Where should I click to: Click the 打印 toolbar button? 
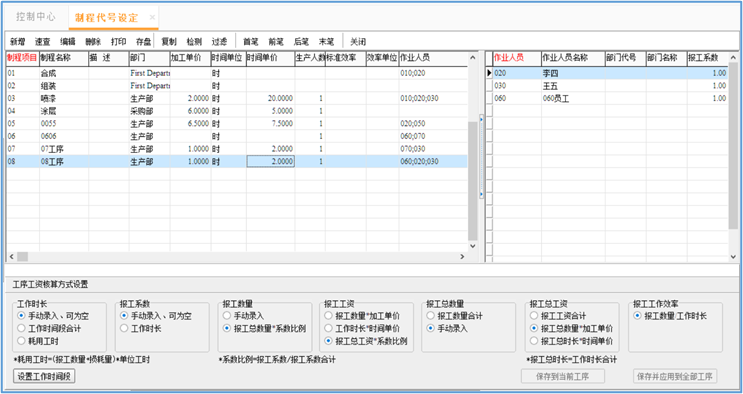click(x=118, y=42)
